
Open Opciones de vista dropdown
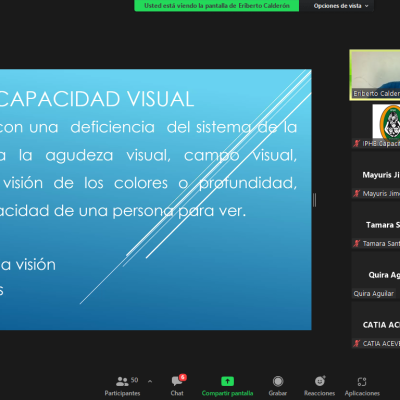[x=341, y=6]
